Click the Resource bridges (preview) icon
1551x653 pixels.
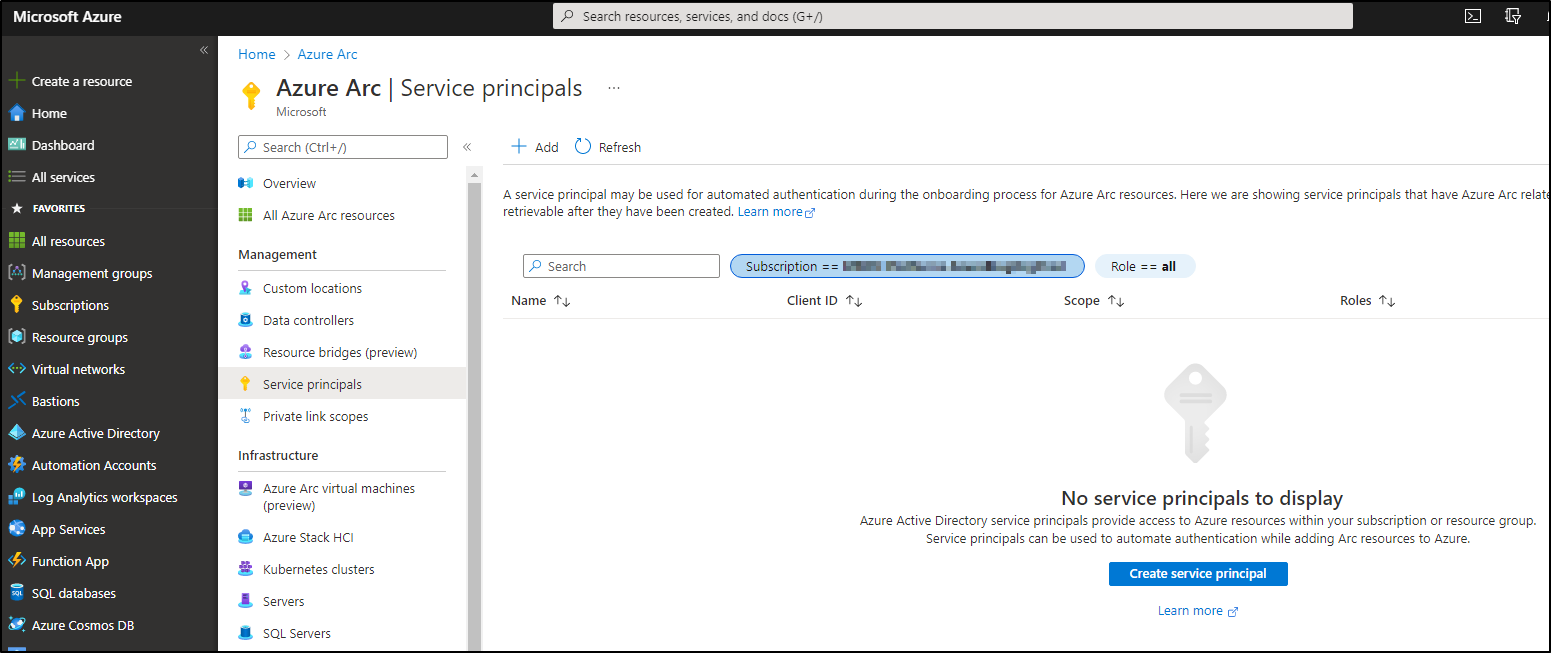[x=245, y=352]
